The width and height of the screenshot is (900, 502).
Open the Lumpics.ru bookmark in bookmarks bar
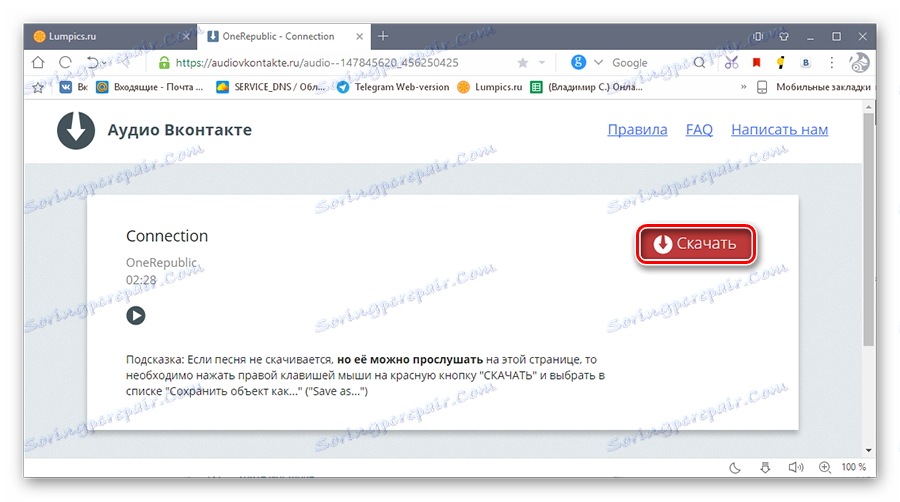click(490, 87)
